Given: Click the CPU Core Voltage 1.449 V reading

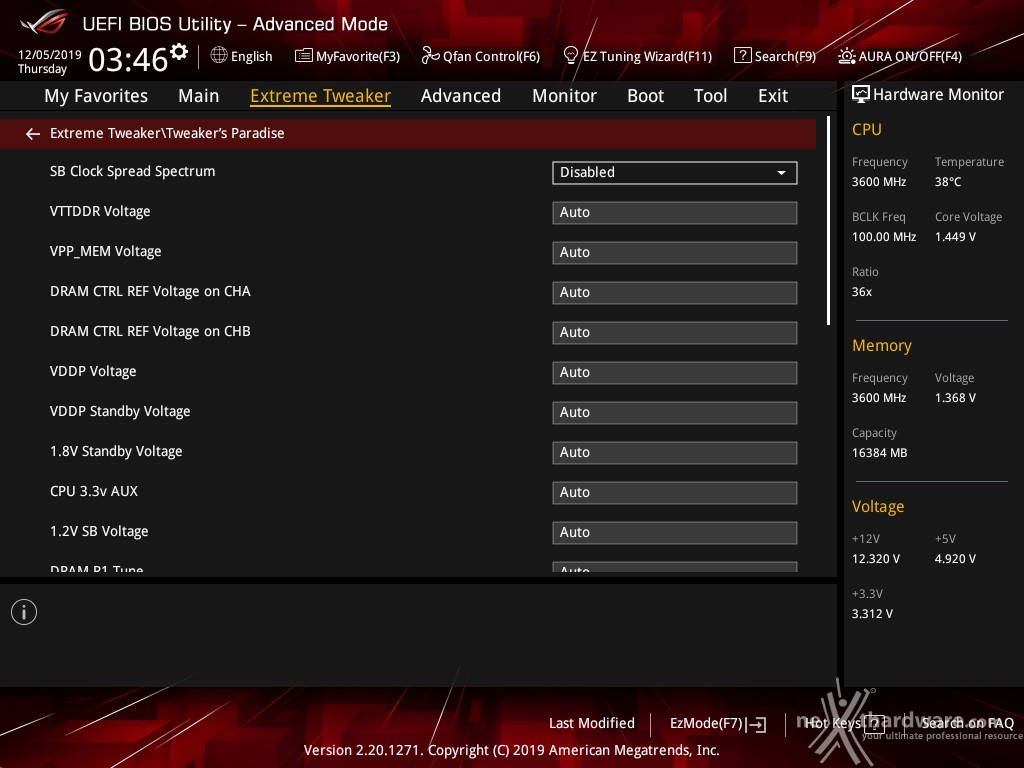Looking at the screenshot, I should tap(955, 236).
